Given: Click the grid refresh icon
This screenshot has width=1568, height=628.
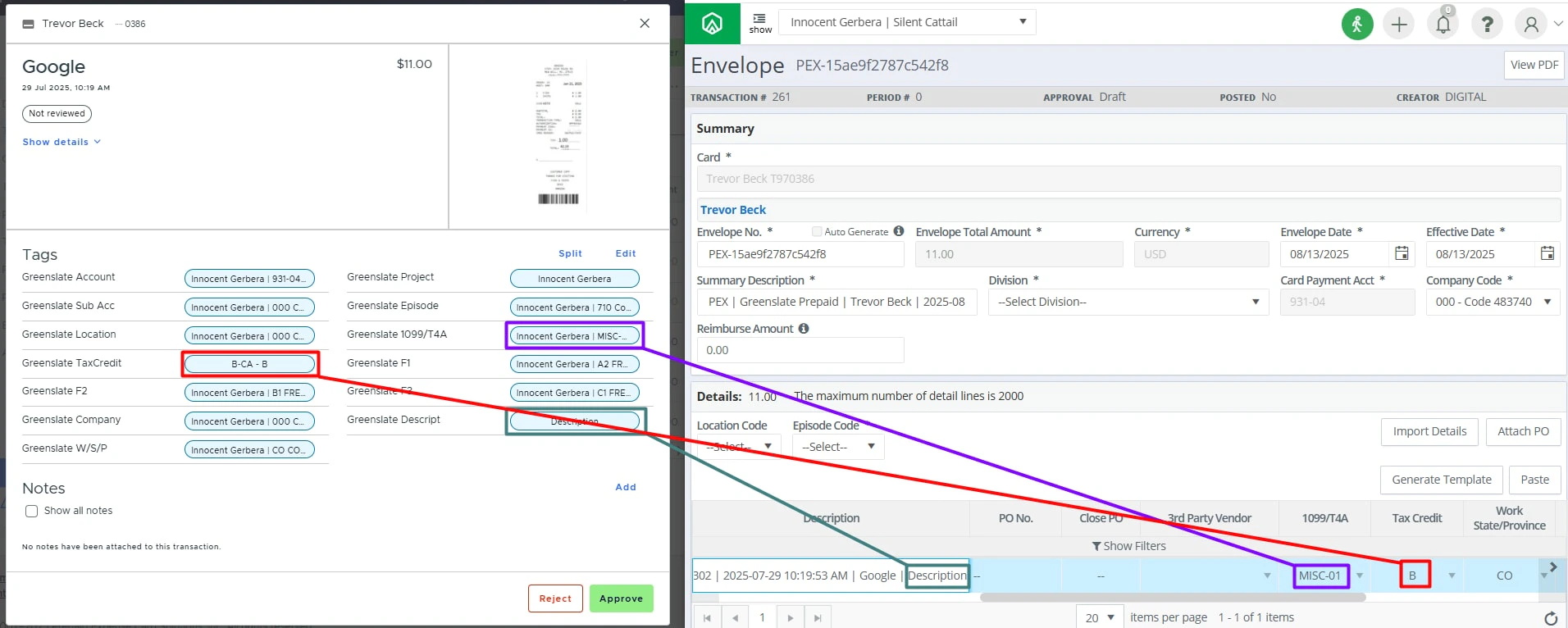Looking at the screenshot, I should tap(1550, 618).
